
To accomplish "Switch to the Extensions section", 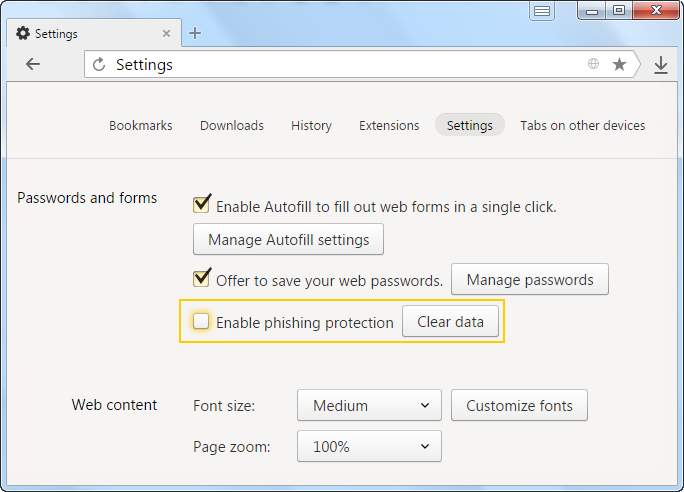I will [389, 126].
